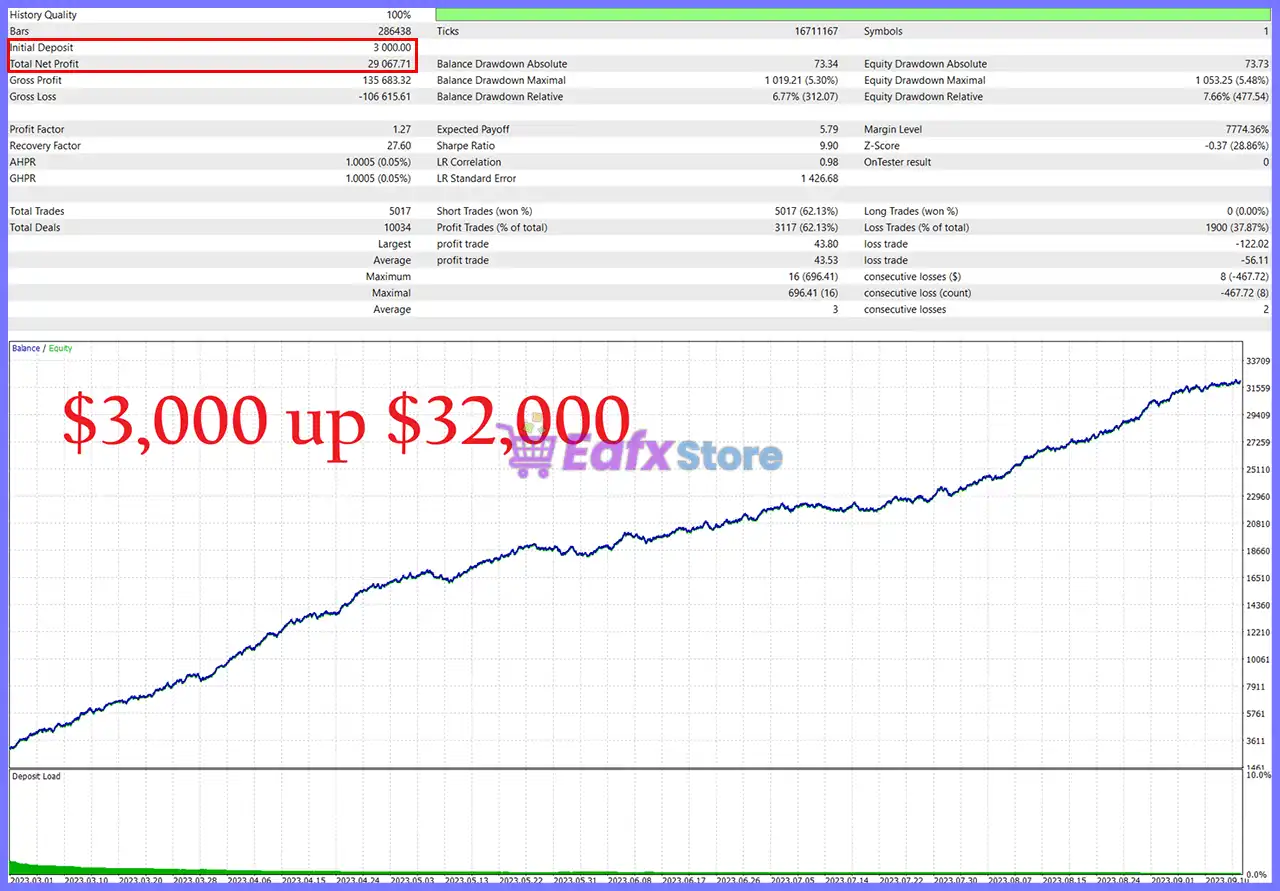
Task: Click the value "696.41 (16)"
Action: tap(813, 293)
